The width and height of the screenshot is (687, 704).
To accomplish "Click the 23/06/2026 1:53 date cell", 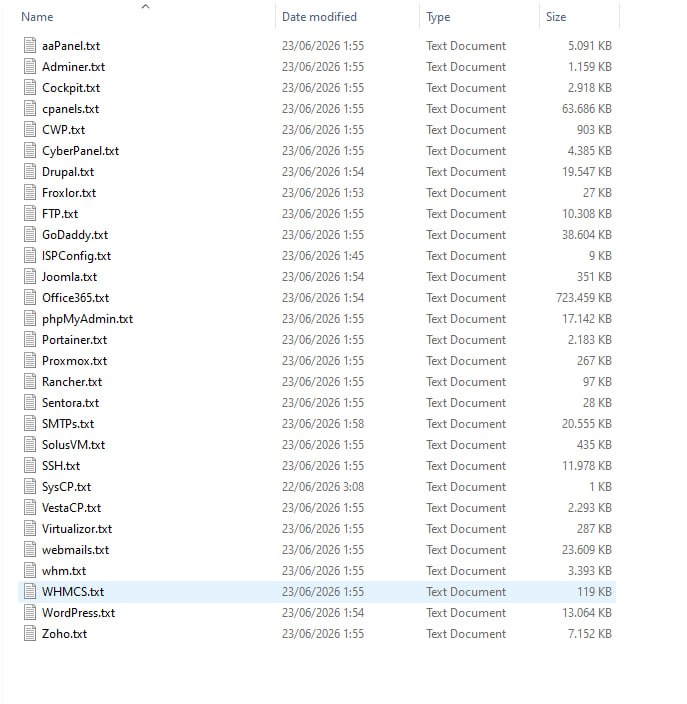I will [x=323, y=193].
